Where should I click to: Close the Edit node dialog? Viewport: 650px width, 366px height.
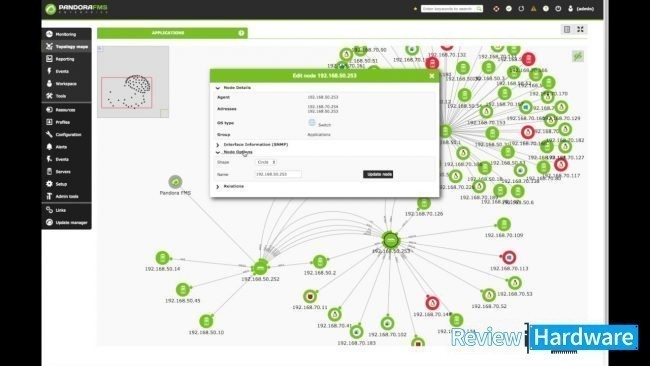432,76
